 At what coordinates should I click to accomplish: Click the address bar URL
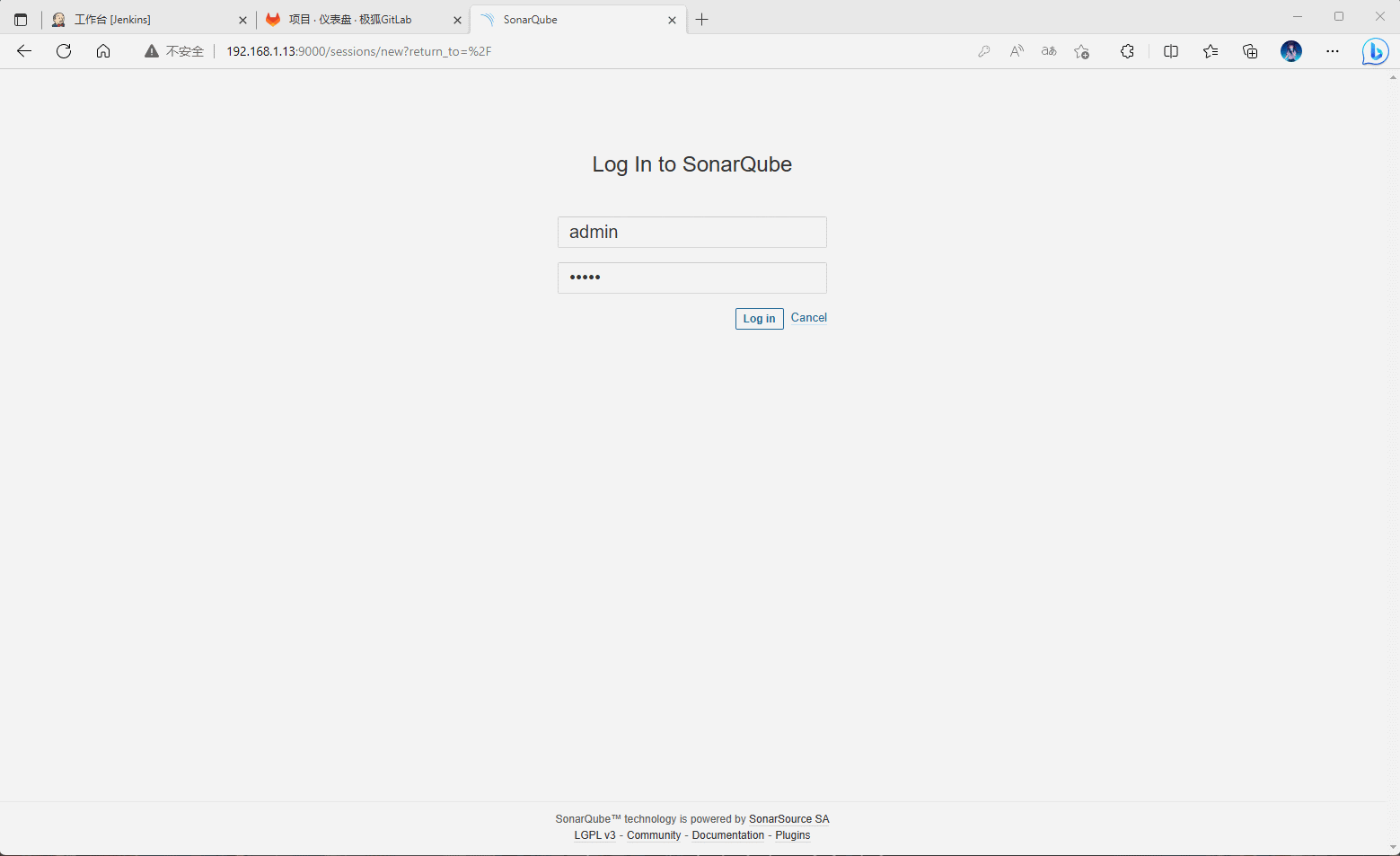point(358,51)
